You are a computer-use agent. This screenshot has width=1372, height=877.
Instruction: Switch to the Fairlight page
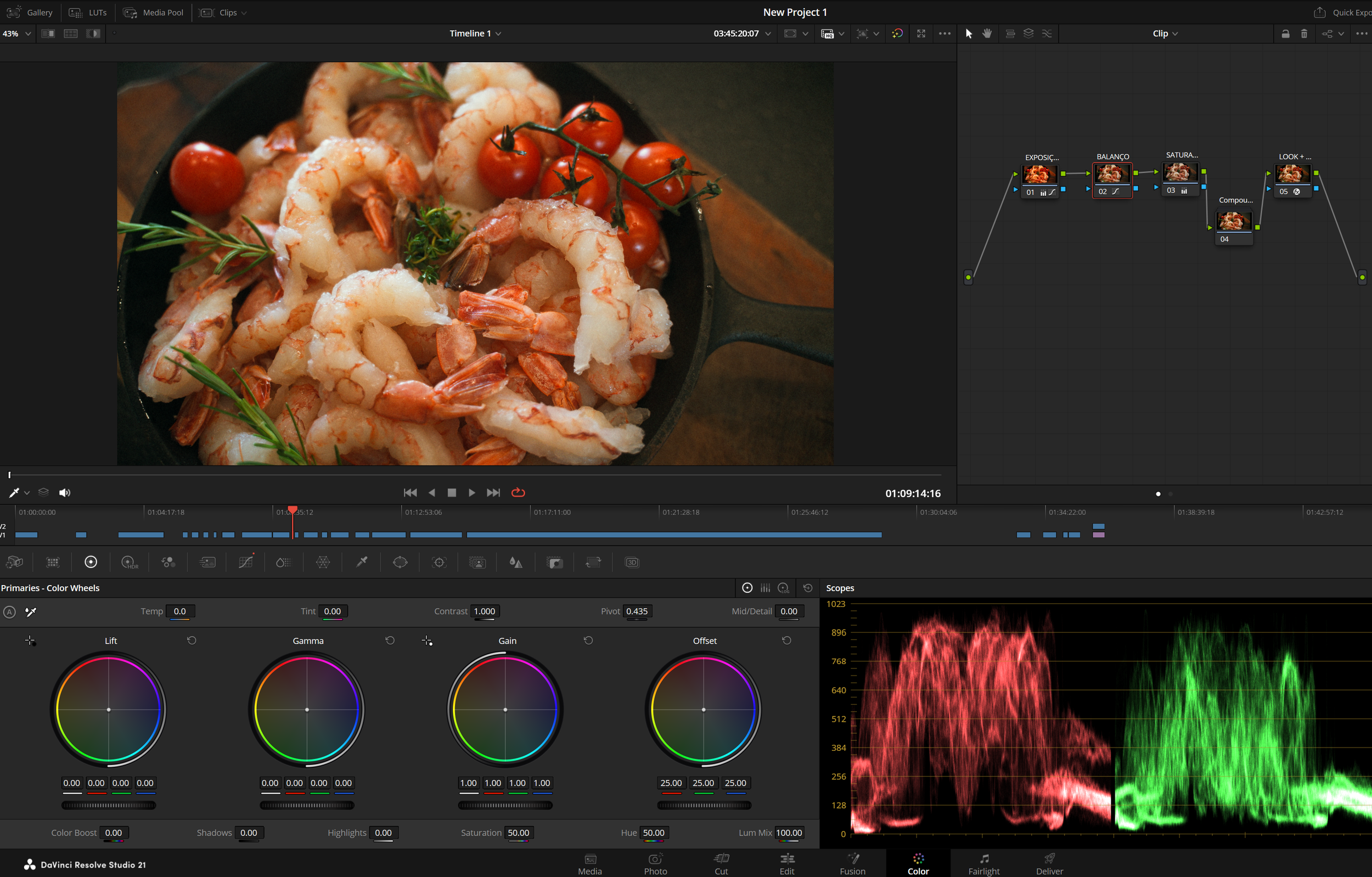[x=984, y=863]
